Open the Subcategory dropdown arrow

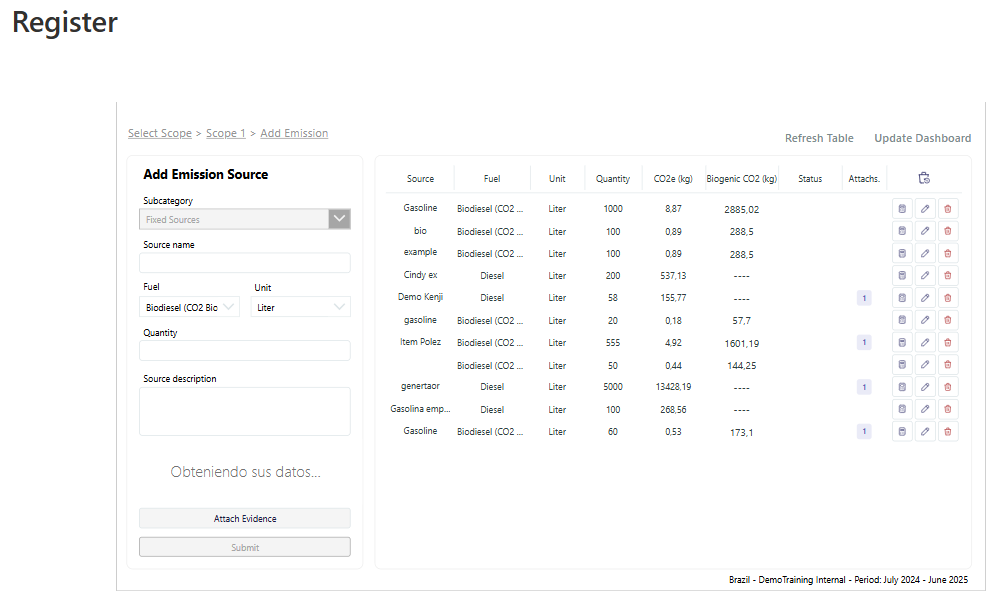(339, 219)
